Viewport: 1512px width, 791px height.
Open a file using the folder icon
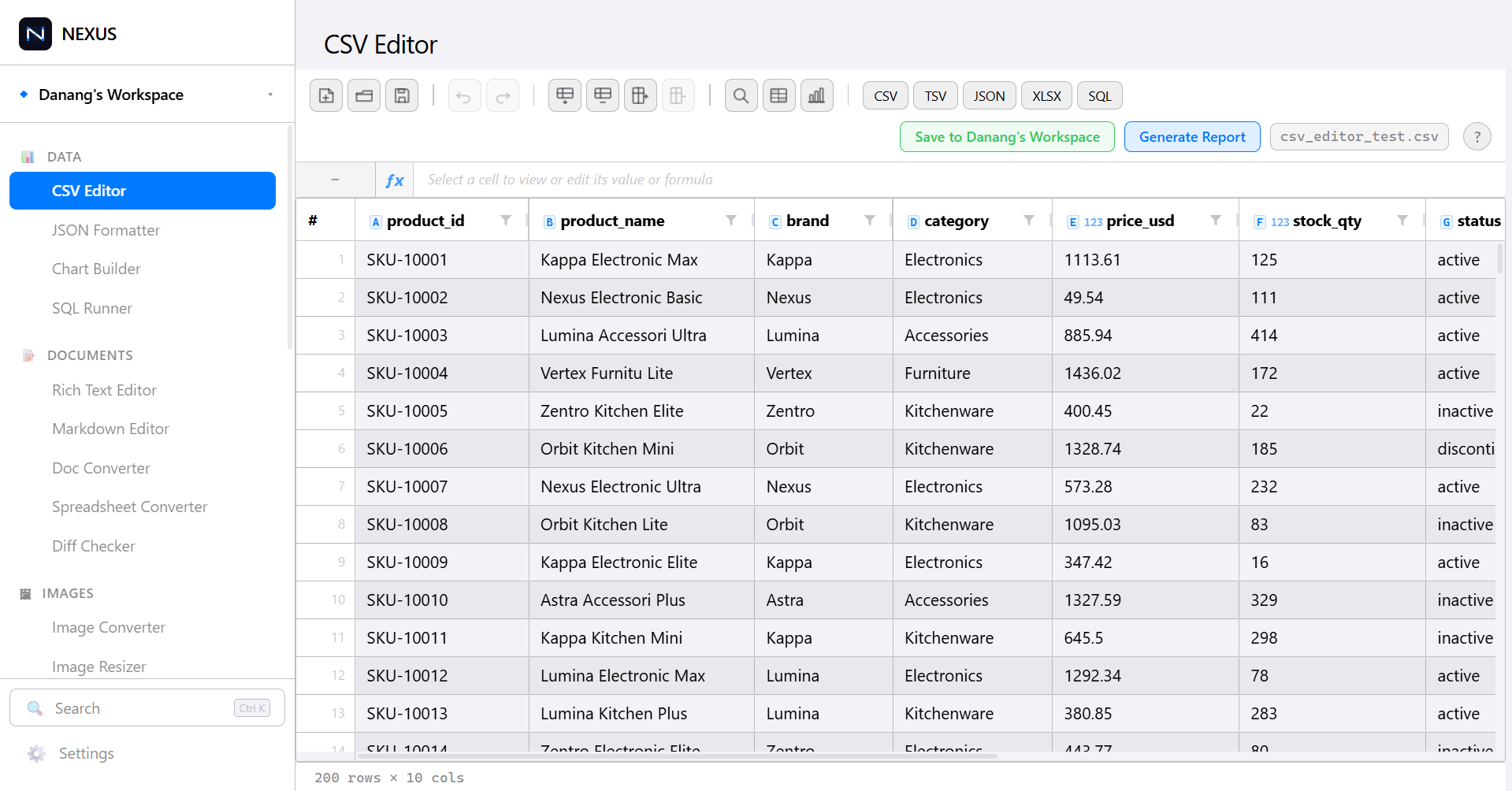364,96
